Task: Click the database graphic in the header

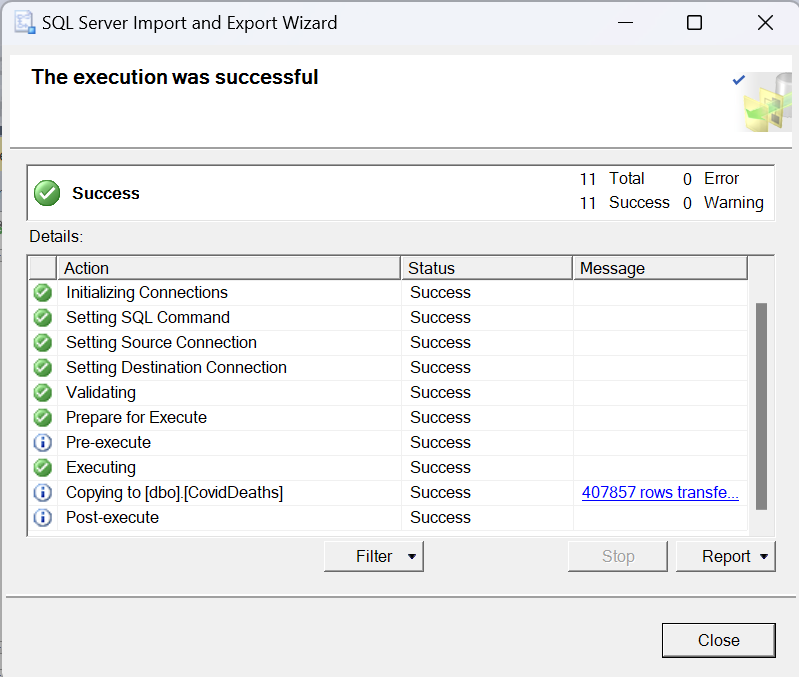Action: [766, 102]
